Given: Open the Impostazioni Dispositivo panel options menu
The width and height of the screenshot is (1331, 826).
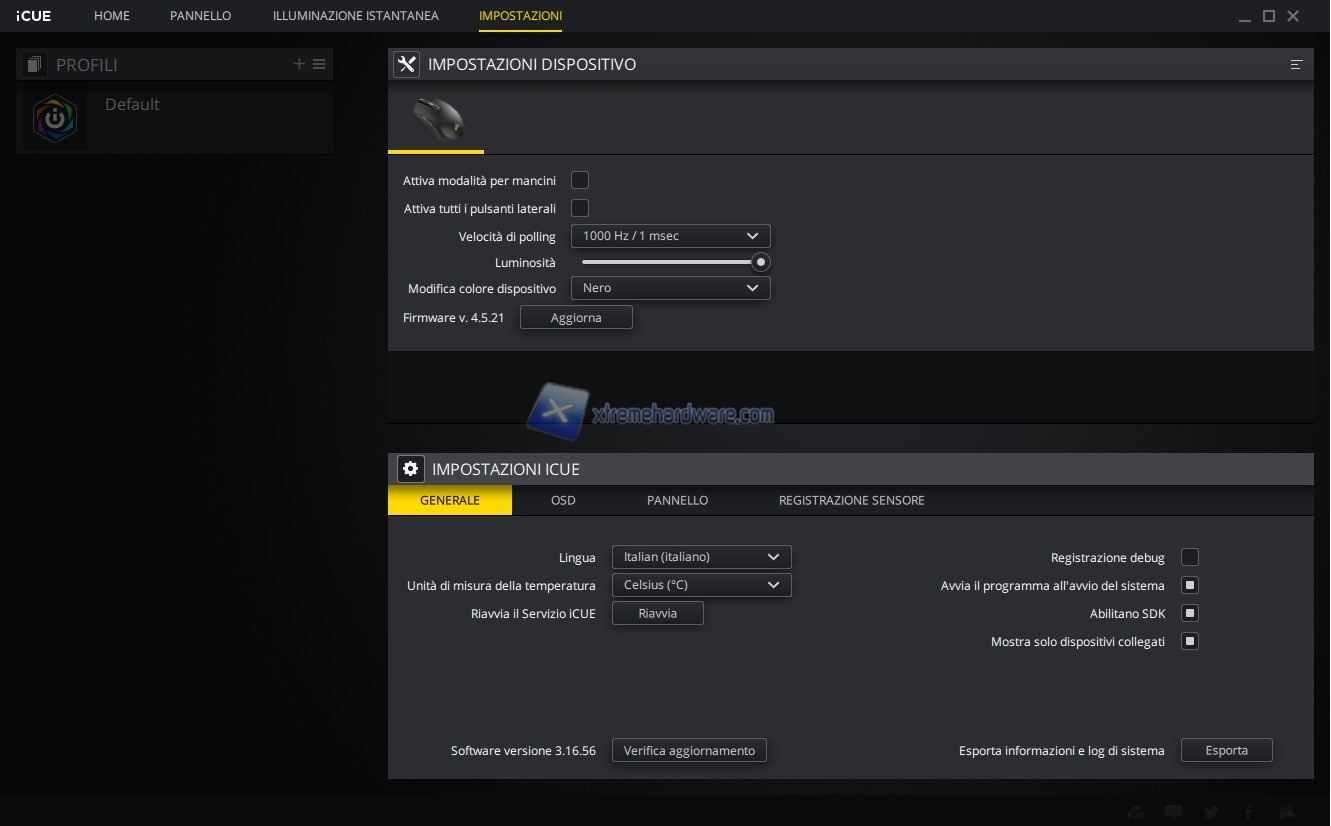Looking at the screenshot, I should tap(1296, 64).
